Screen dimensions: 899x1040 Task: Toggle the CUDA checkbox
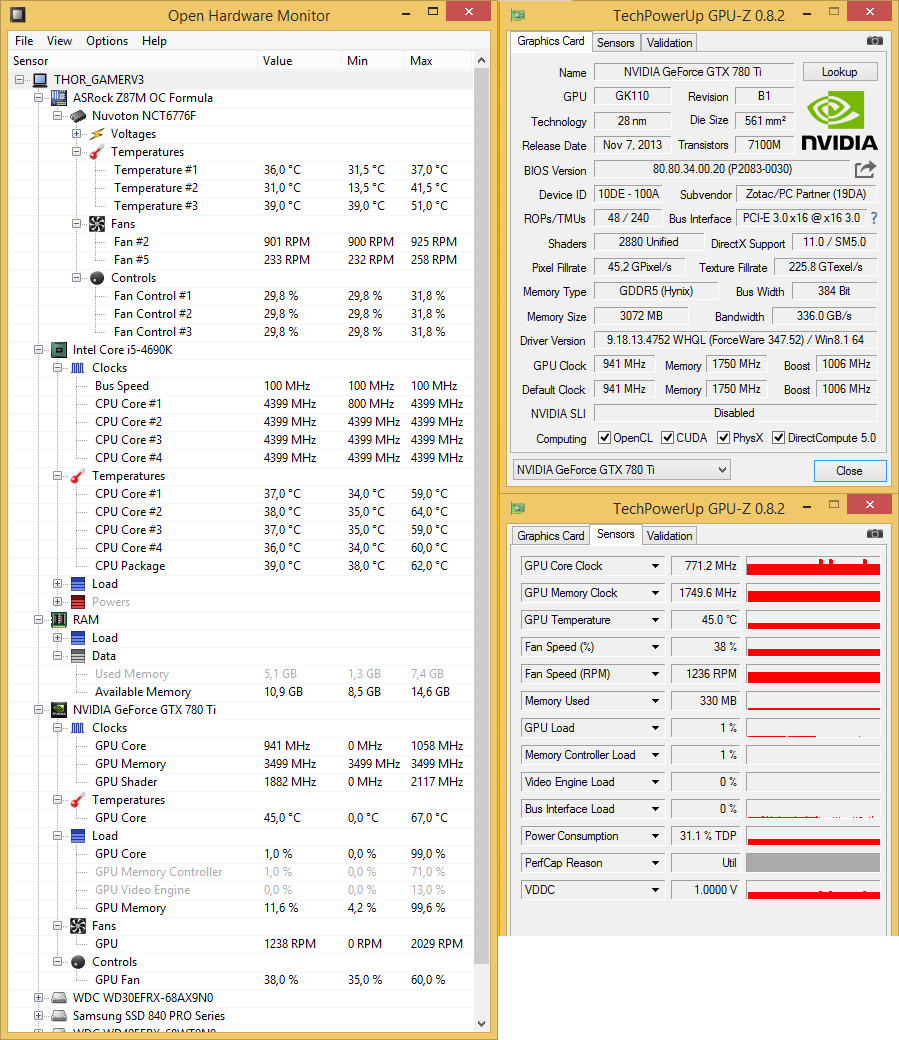667,438
